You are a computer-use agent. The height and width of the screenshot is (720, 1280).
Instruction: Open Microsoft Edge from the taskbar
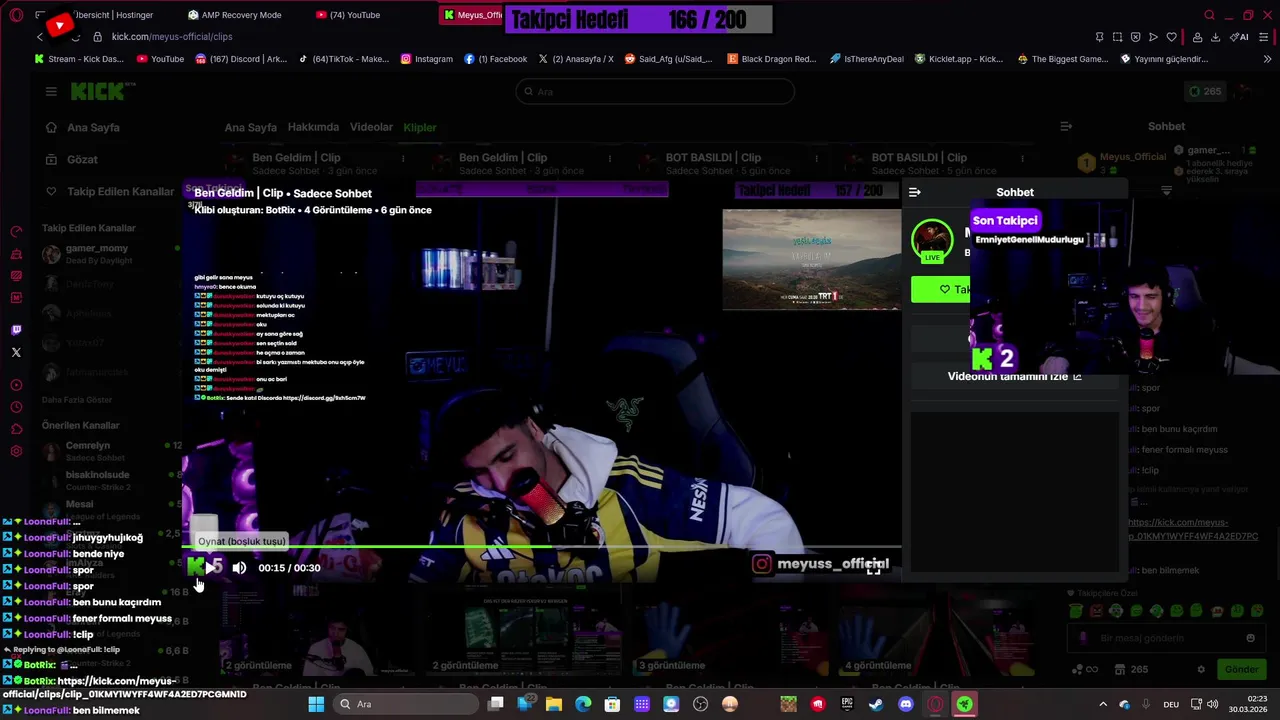(x=583, y=704)
